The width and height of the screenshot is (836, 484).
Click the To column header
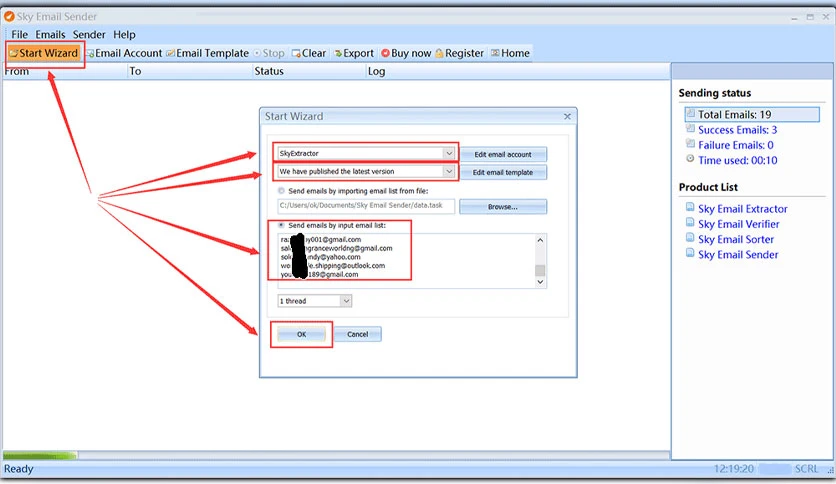[x=189, y=71]
